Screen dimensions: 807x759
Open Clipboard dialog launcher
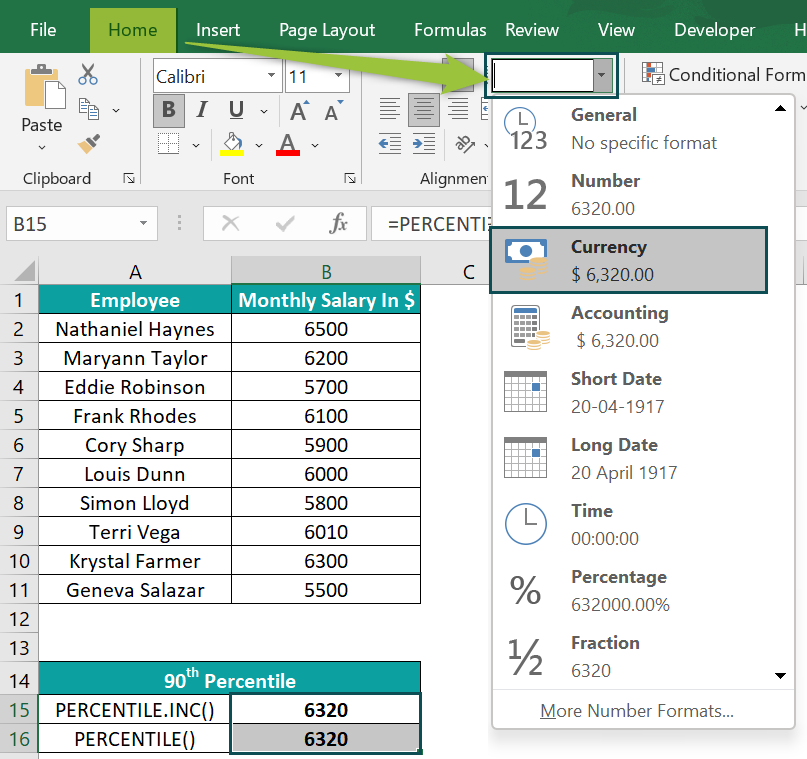coord(129,178)
